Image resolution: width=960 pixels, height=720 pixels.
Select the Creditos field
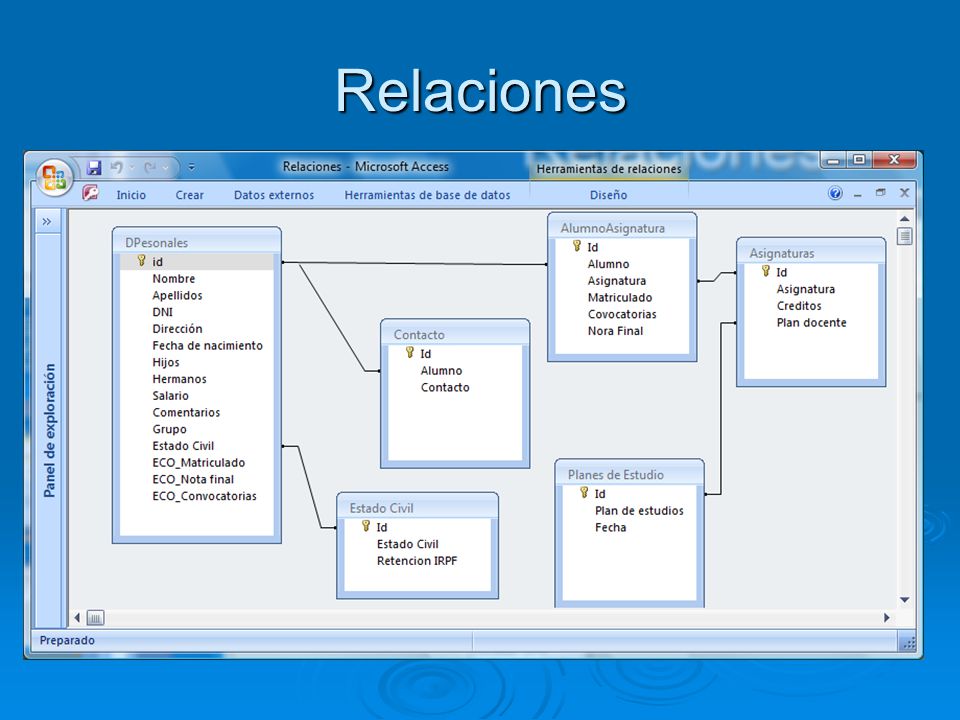coord(799,306)
